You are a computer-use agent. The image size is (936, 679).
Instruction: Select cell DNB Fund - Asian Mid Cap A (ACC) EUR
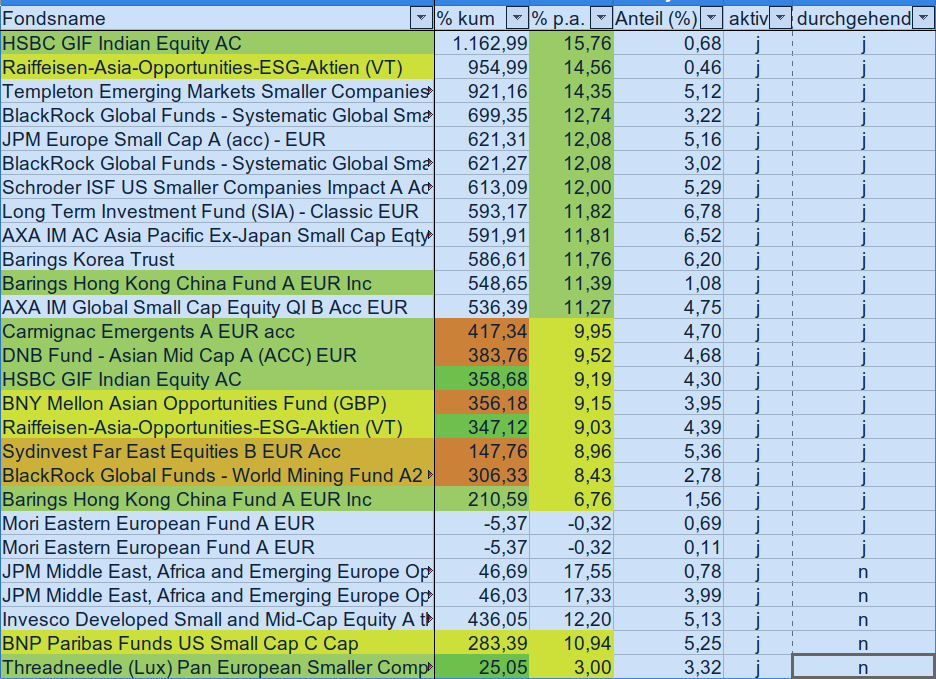217,355
